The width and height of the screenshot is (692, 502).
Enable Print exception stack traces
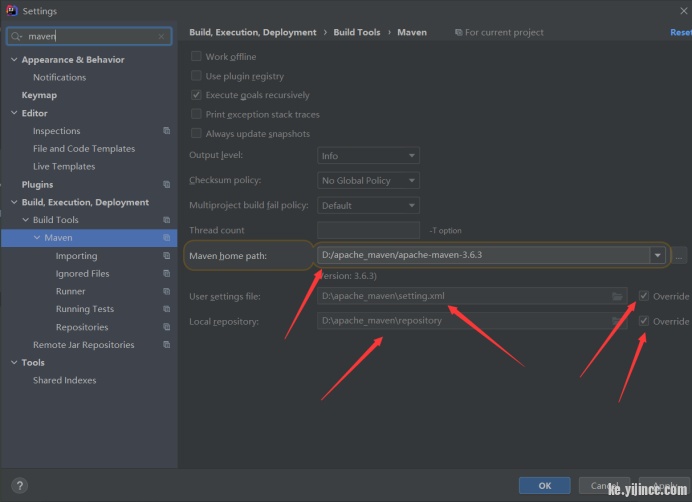(196, 114)
